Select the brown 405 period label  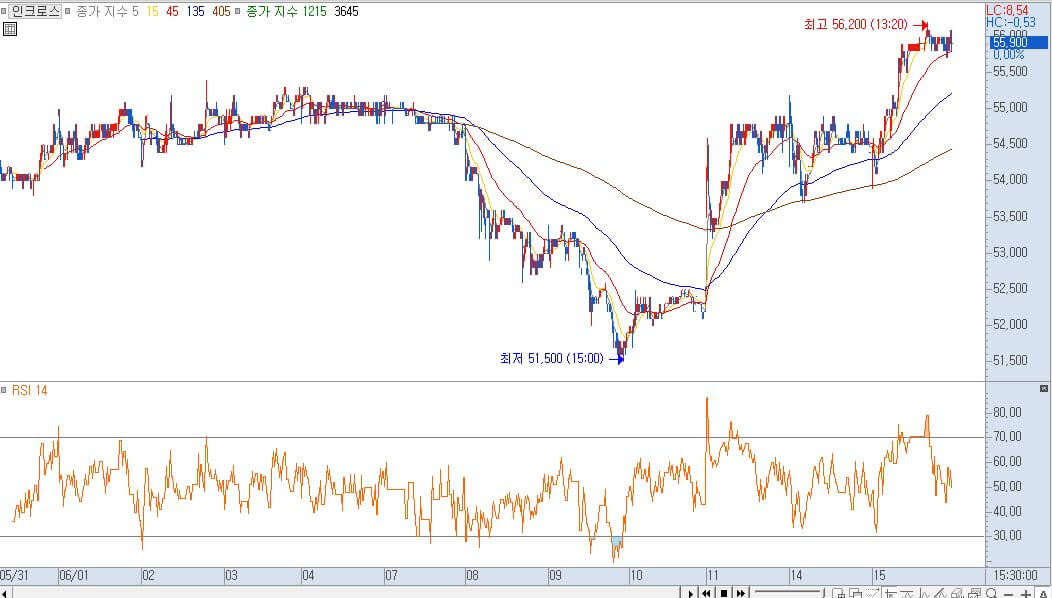click(x=221, y=11)
